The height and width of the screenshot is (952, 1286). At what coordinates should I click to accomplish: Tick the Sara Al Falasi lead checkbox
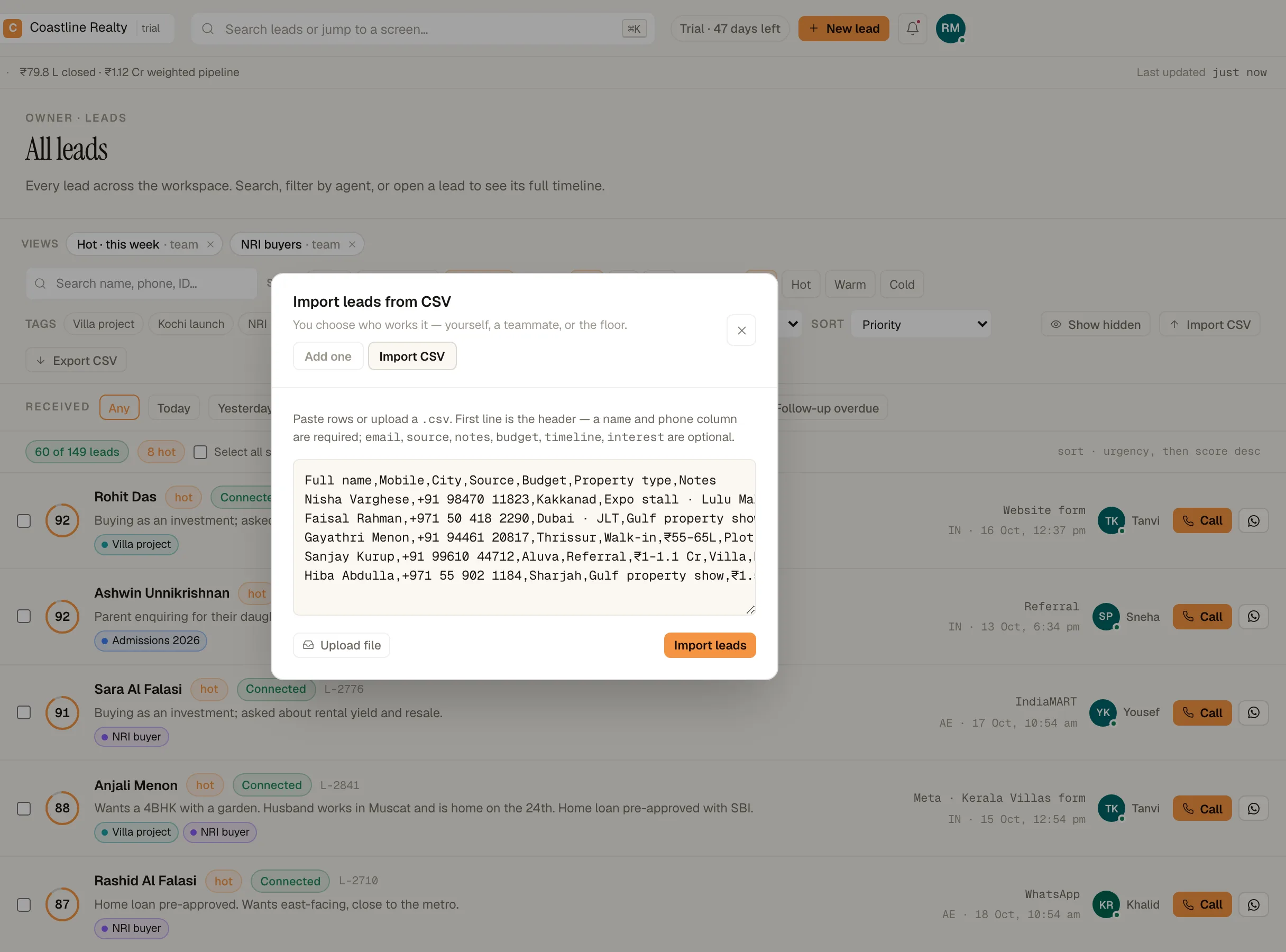(24, 712)
